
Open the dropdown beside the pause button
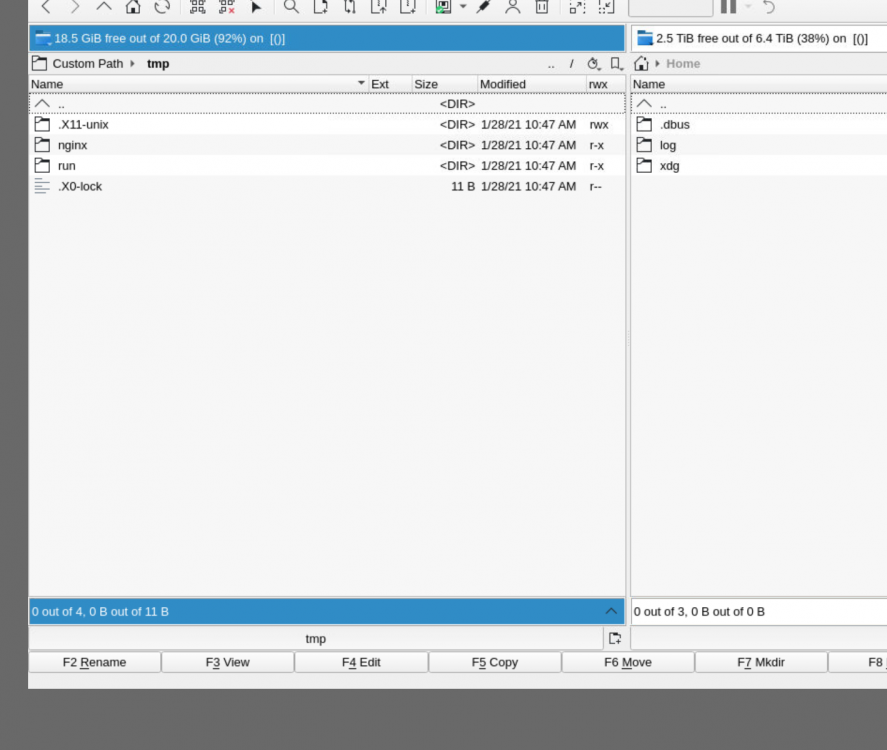click(x=748, y=7)
